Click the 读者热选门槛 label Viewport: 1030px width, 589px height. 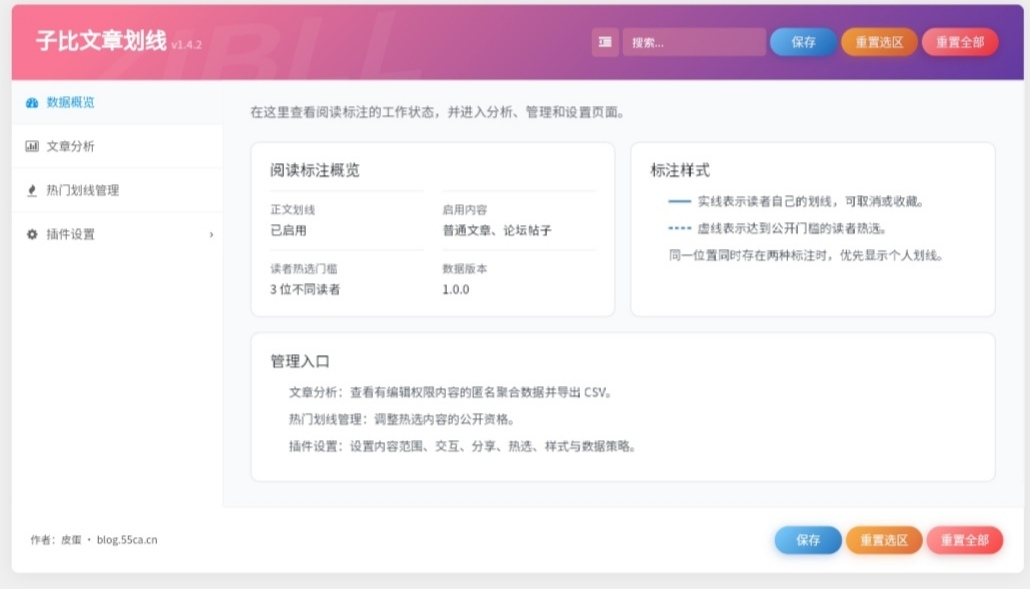303,269
